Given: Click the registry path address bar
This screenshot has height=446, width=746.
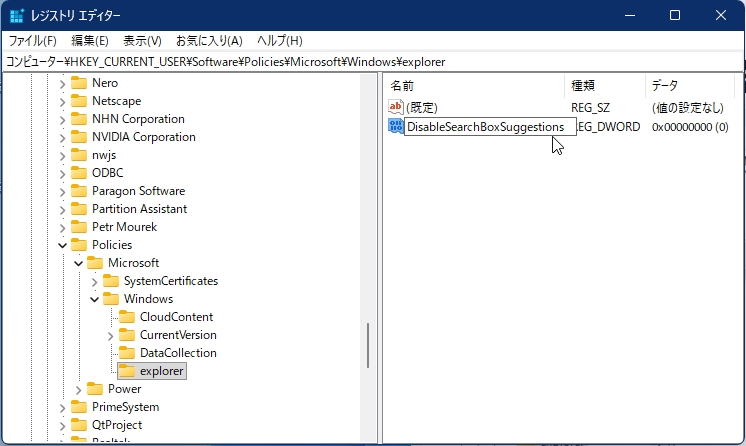Looking at the screenshot, I should pyautogui.click(x=372, y=62).
